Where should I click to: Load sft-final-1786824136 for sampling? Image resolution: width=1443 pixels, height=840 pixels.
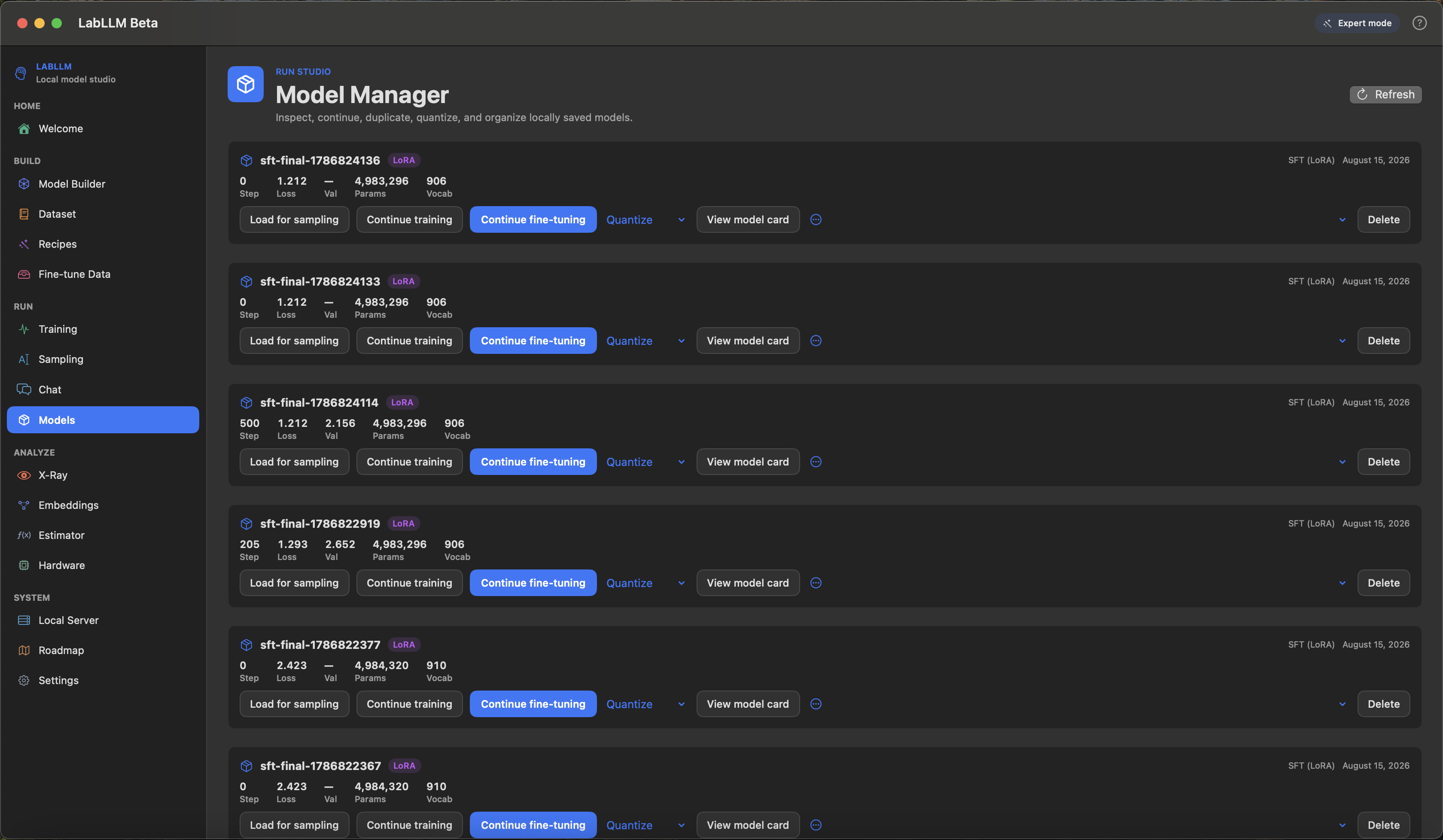[x=294, y=219]
